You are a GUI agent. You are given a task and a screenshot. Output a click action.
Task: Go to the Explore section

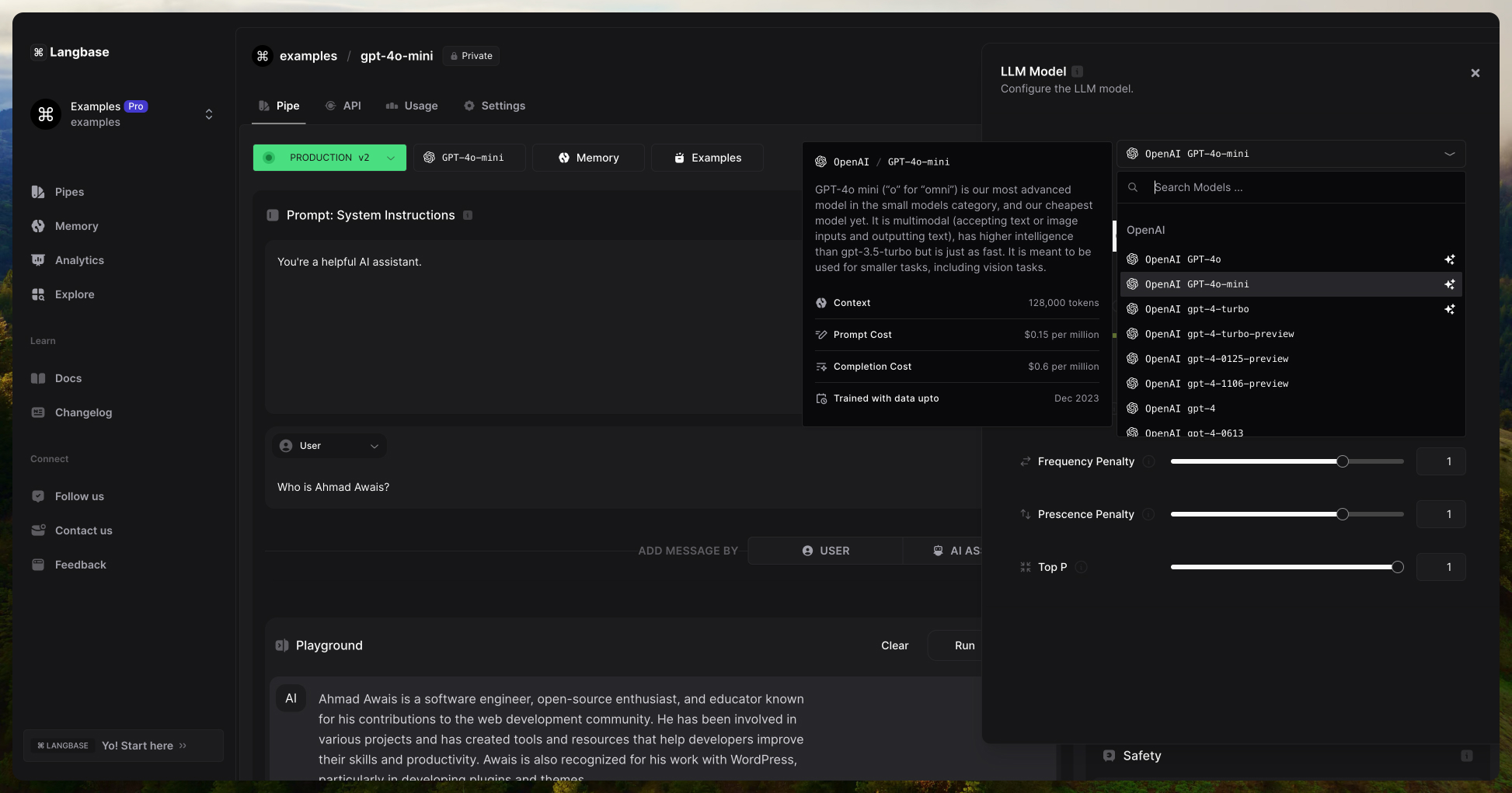(x=74, y=294)
